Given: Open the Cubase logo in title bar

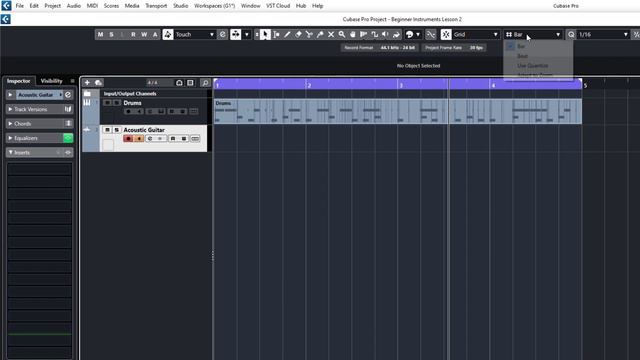Looking at the screenshot, I should [x=6, y=19].
